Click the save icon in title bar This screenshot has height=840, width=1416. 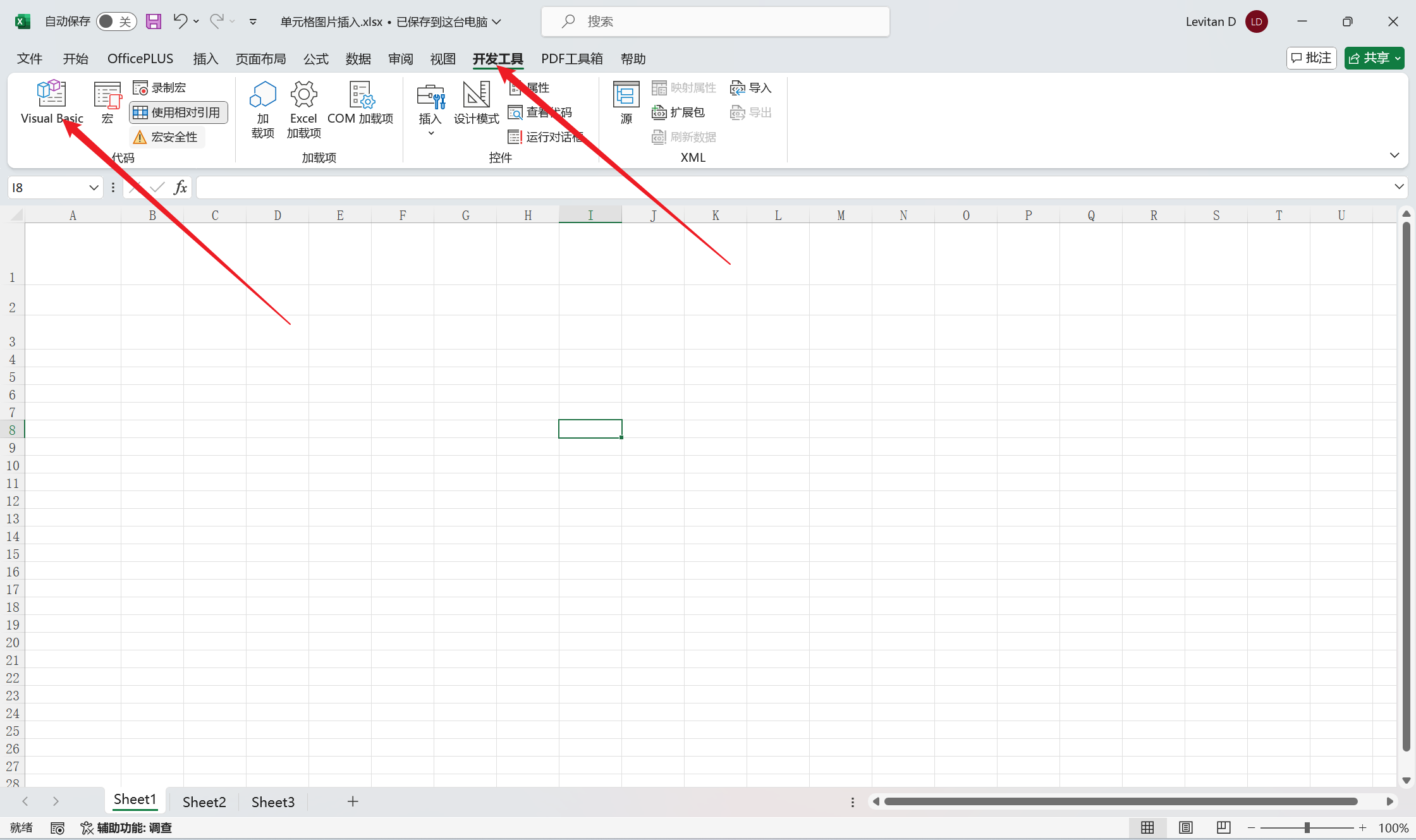154,21
